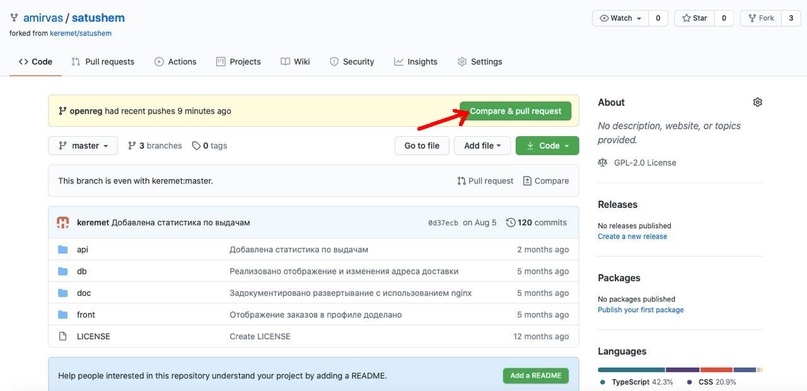Viewport: 807px width, 391px height.
Task: Open the api folder
Action: coord(82,250)
